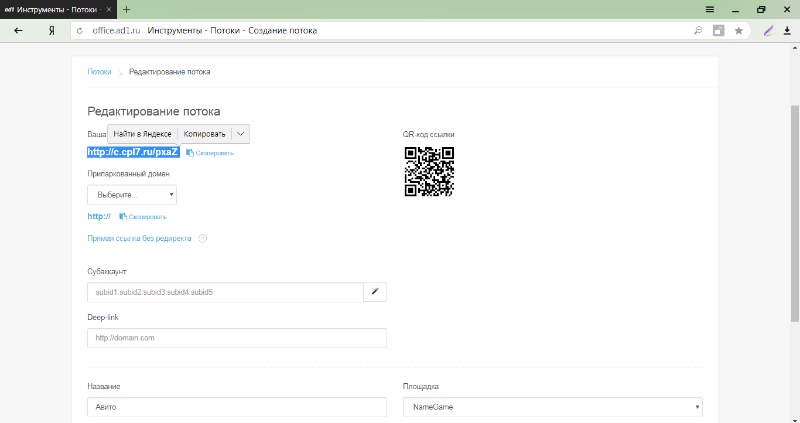Open the parked domain 'Выберите...' dropdown
This screenshot has height=423, width=800.
click(132, 194)
